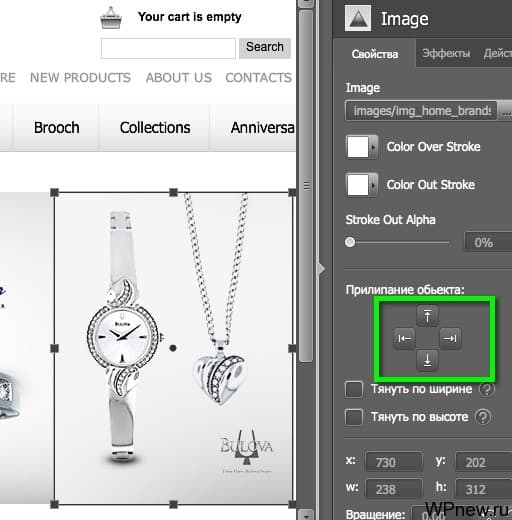The image size is (512, 520).
Task: Open Color Out Stroke dropdown arrow
Action: [373, 184]
